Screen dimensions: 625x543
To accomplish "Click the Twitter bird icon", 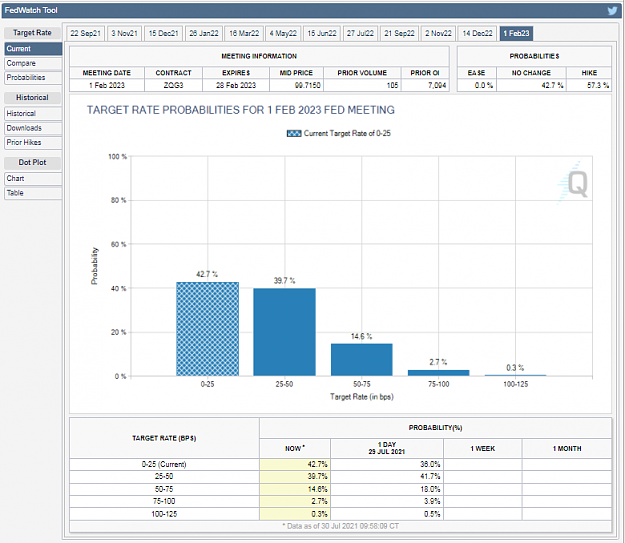I will coord(612,10).
